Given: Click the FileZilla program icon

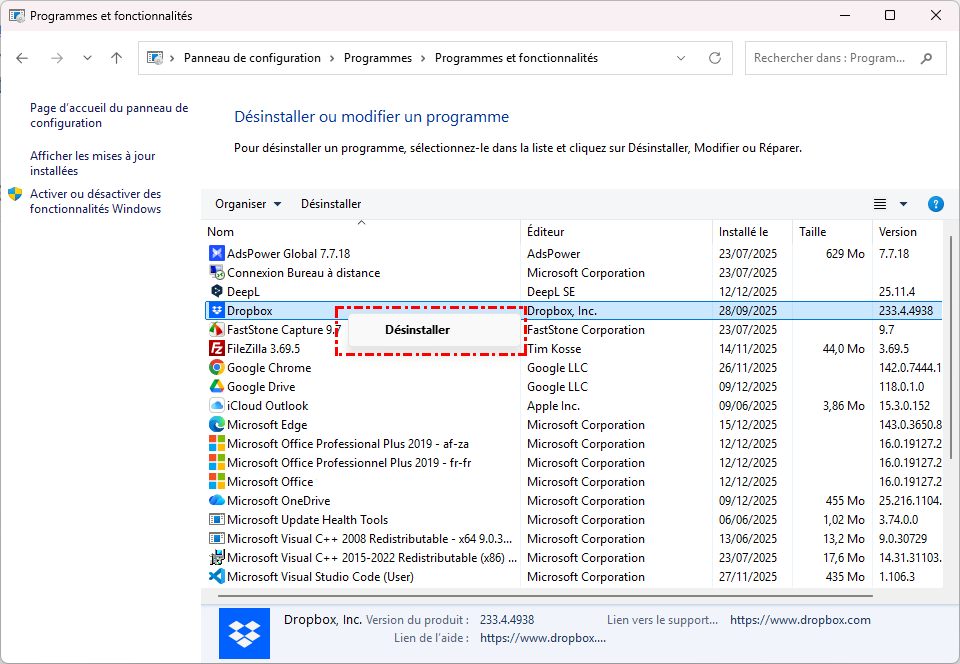Looking at the screenshot, I should pos(216,349).
